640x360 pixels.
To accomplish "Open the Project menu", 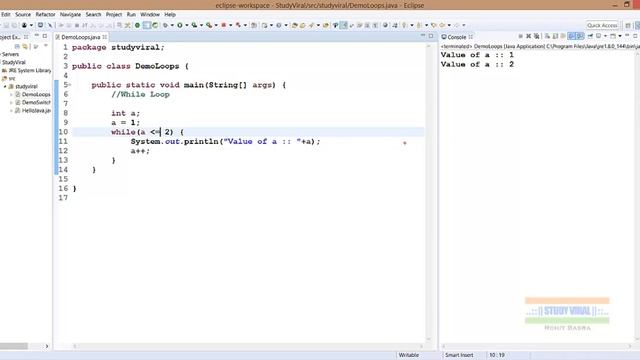I will pos(114,14).
